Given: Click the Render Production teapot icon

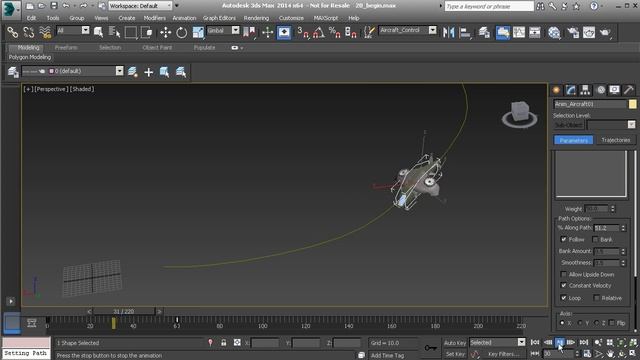Looking at the screenshot, I should coord(605,32).
